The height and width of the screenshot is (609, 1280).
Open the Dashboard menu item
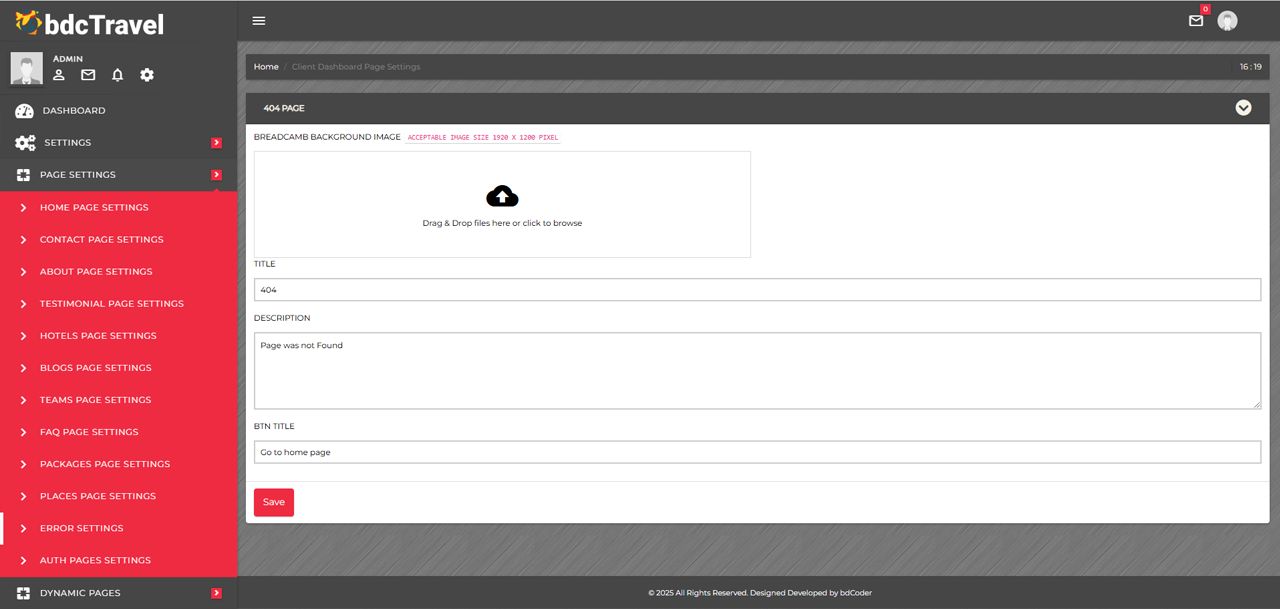point(119,111)
